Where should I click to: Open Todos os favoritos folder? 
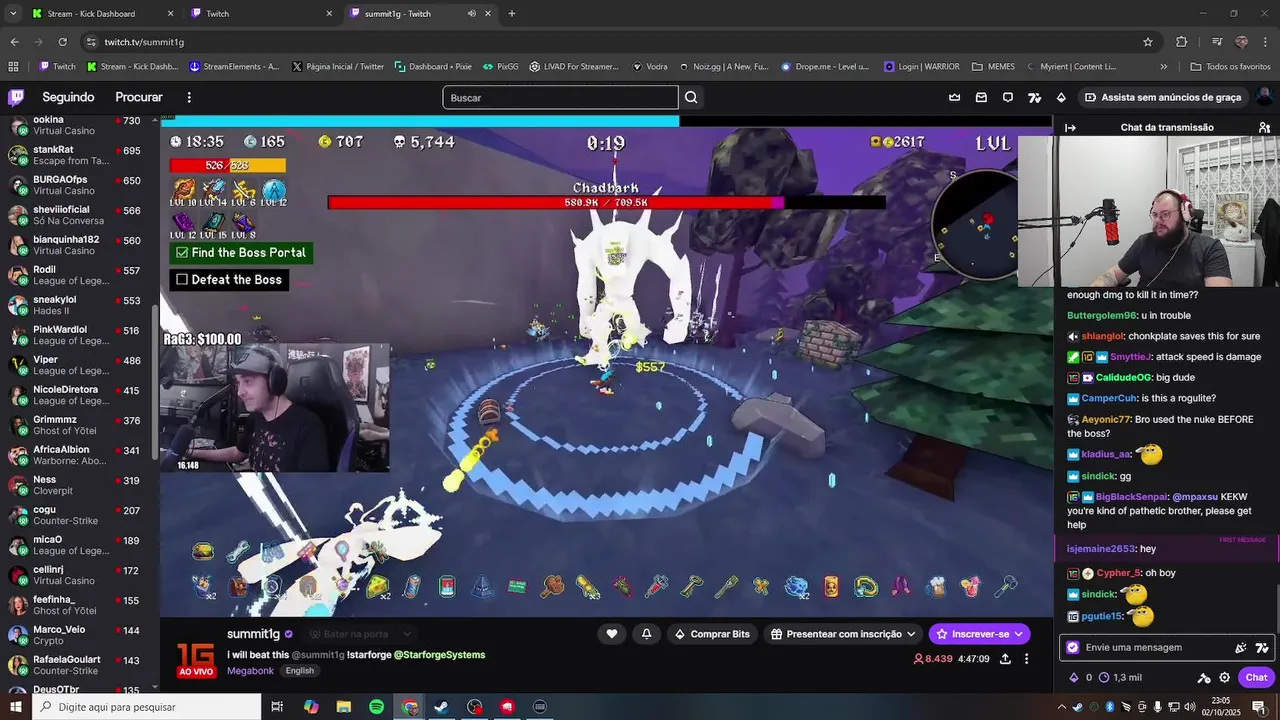click(x=1230, y=67)
